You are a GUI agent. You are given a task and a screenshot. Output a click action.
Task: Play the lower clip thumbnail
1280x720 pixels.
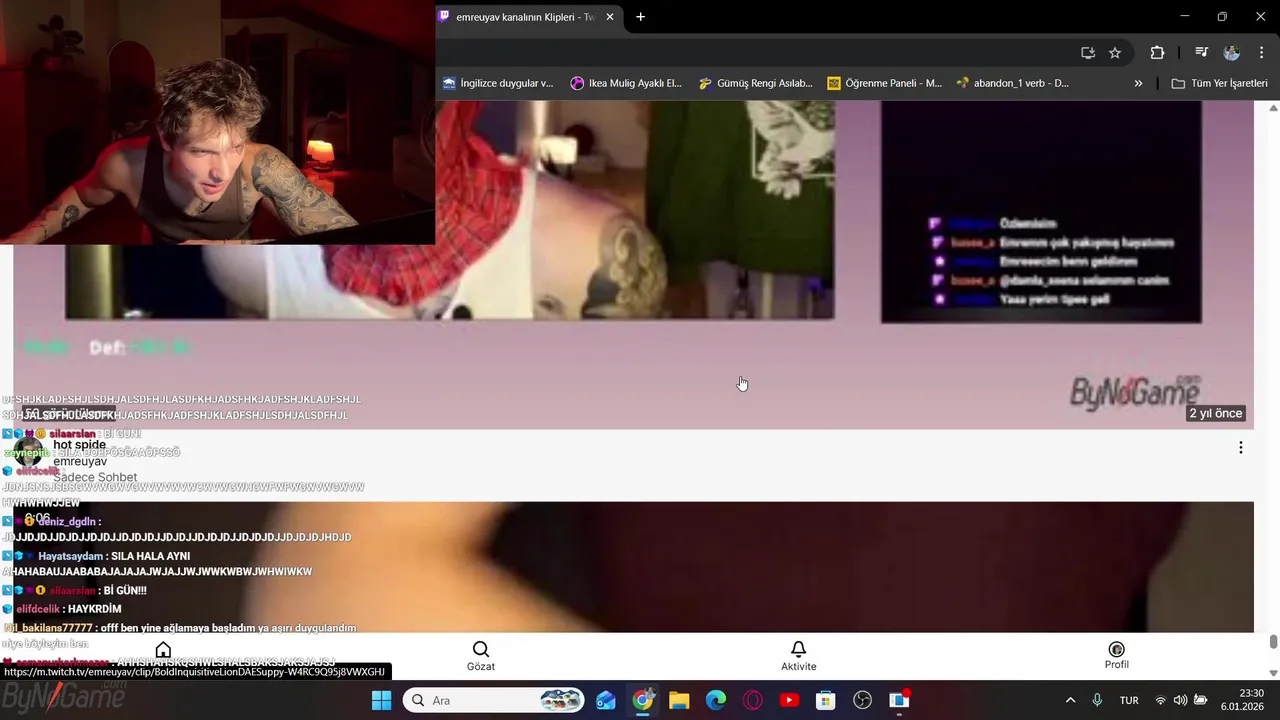633,566
